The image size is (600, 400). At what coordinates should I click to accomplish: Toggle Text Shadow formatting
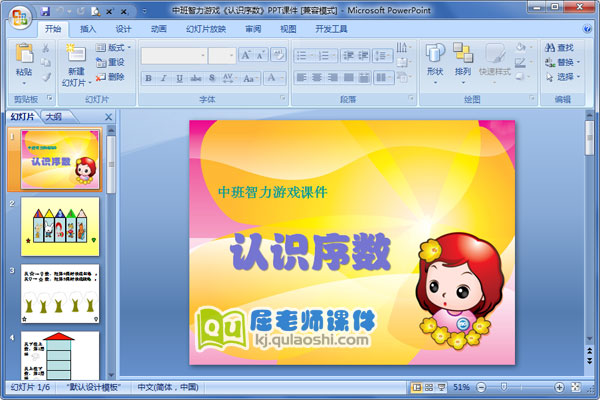point(212,78)
